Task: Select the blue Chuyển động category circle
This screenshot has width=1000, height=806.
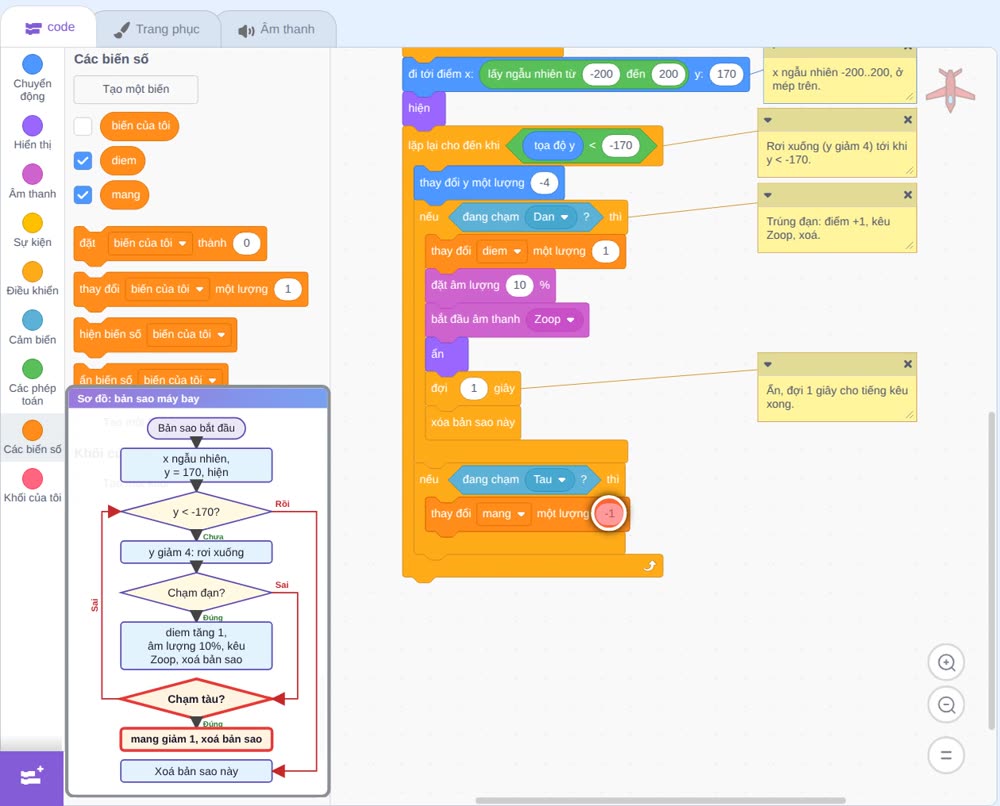Action: tap(33, 64)
